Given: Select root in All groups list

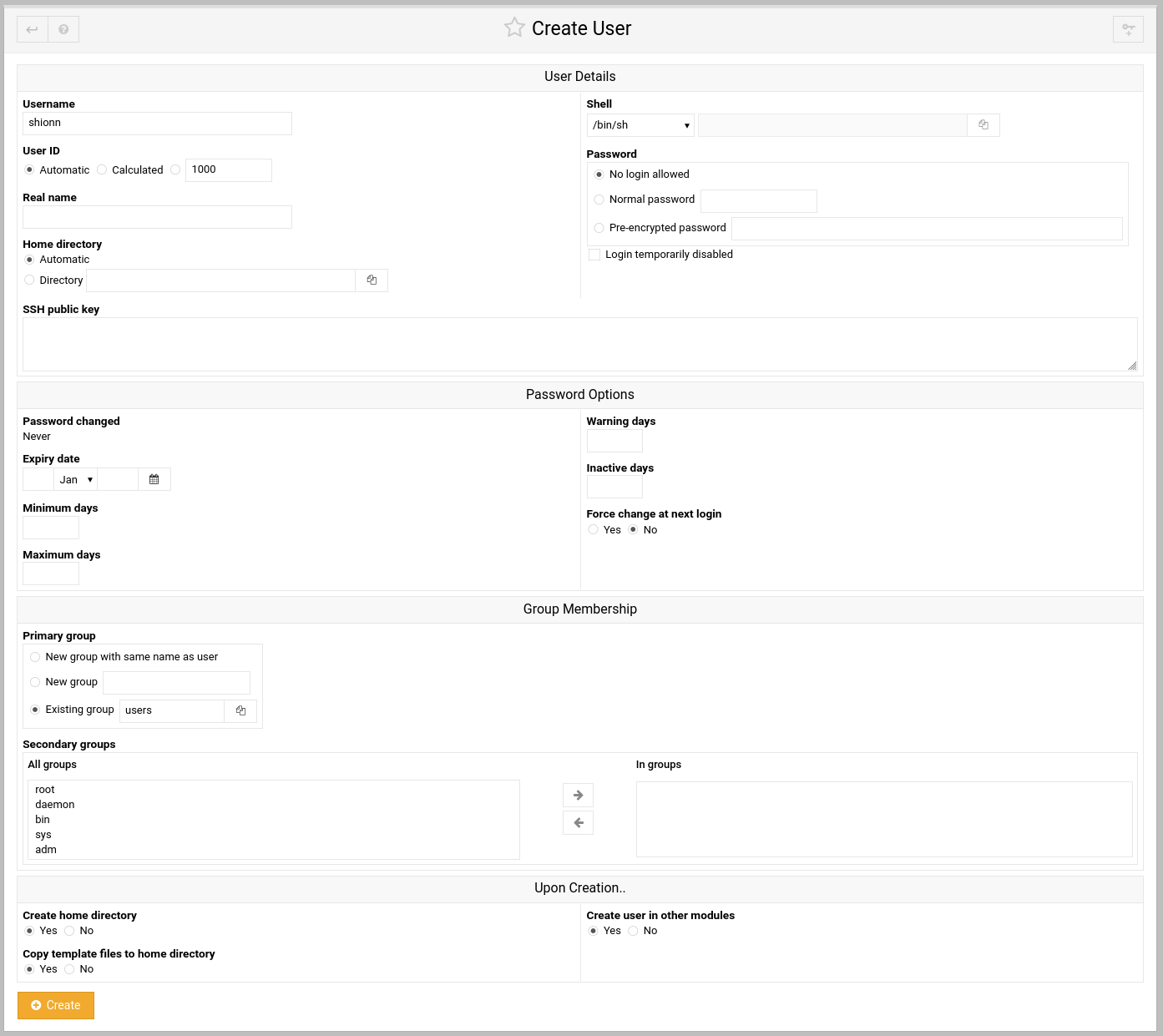Looking at the screenshot, I should pyautogui.click(x=274, y=790).
